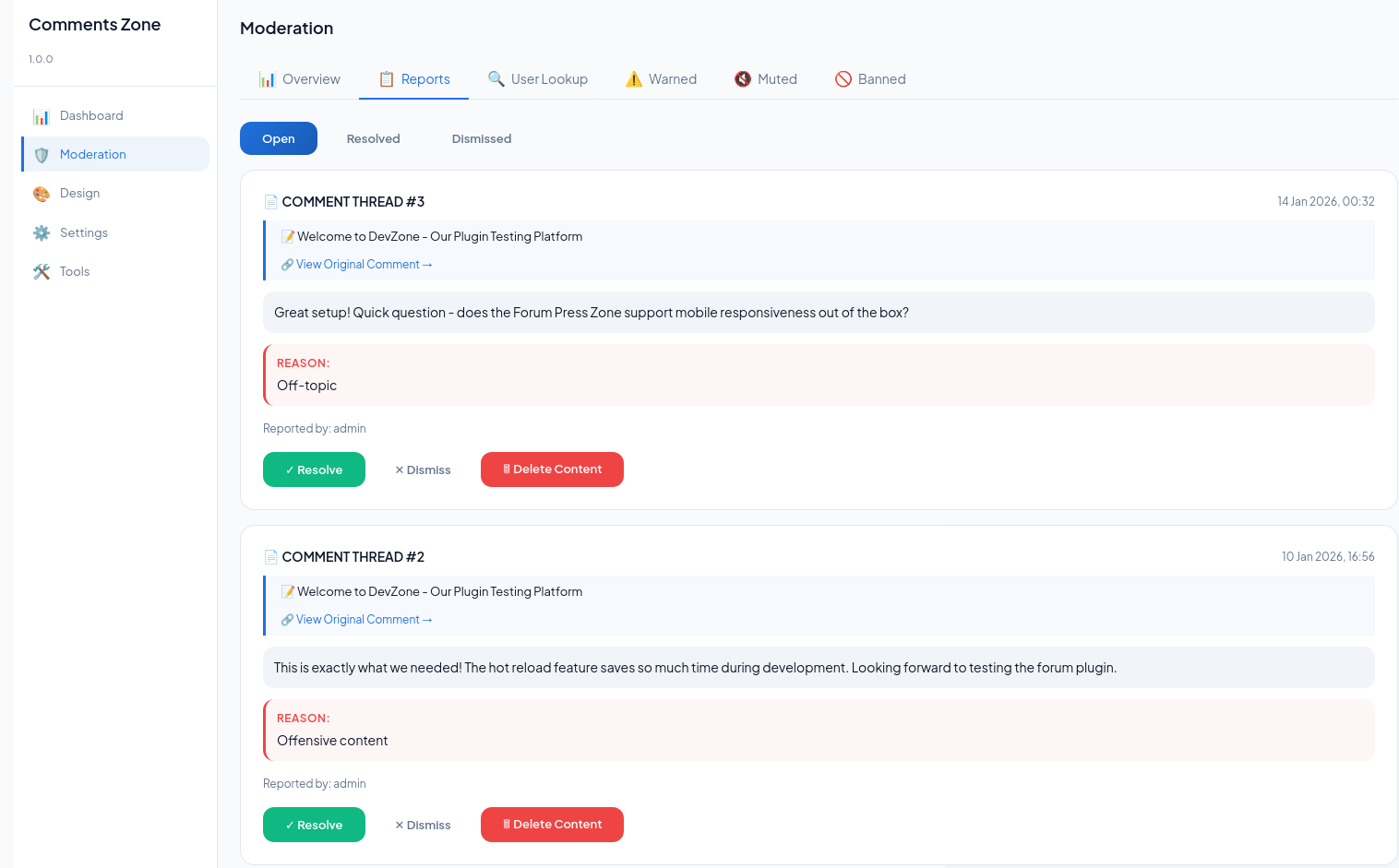Resolve the Comment Thread #2 report

[x=314, y=825]
